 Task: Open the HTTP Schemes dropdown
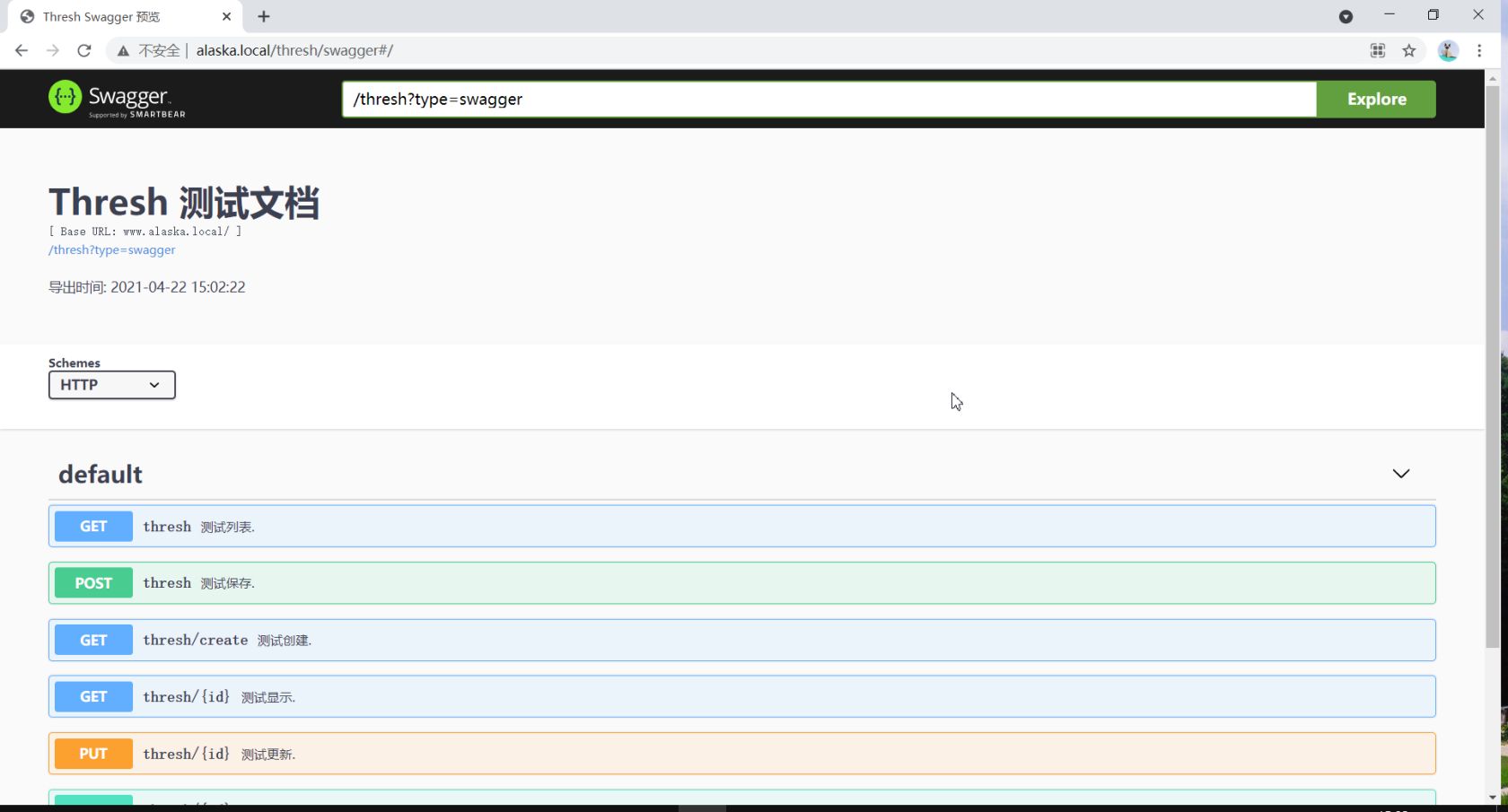click(x=112, y=385)
